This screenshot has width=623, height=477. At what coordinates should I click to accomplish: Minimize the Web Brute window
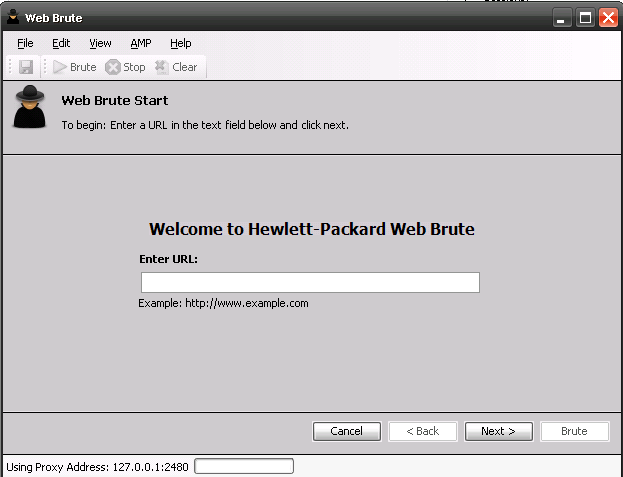point(561,17)
